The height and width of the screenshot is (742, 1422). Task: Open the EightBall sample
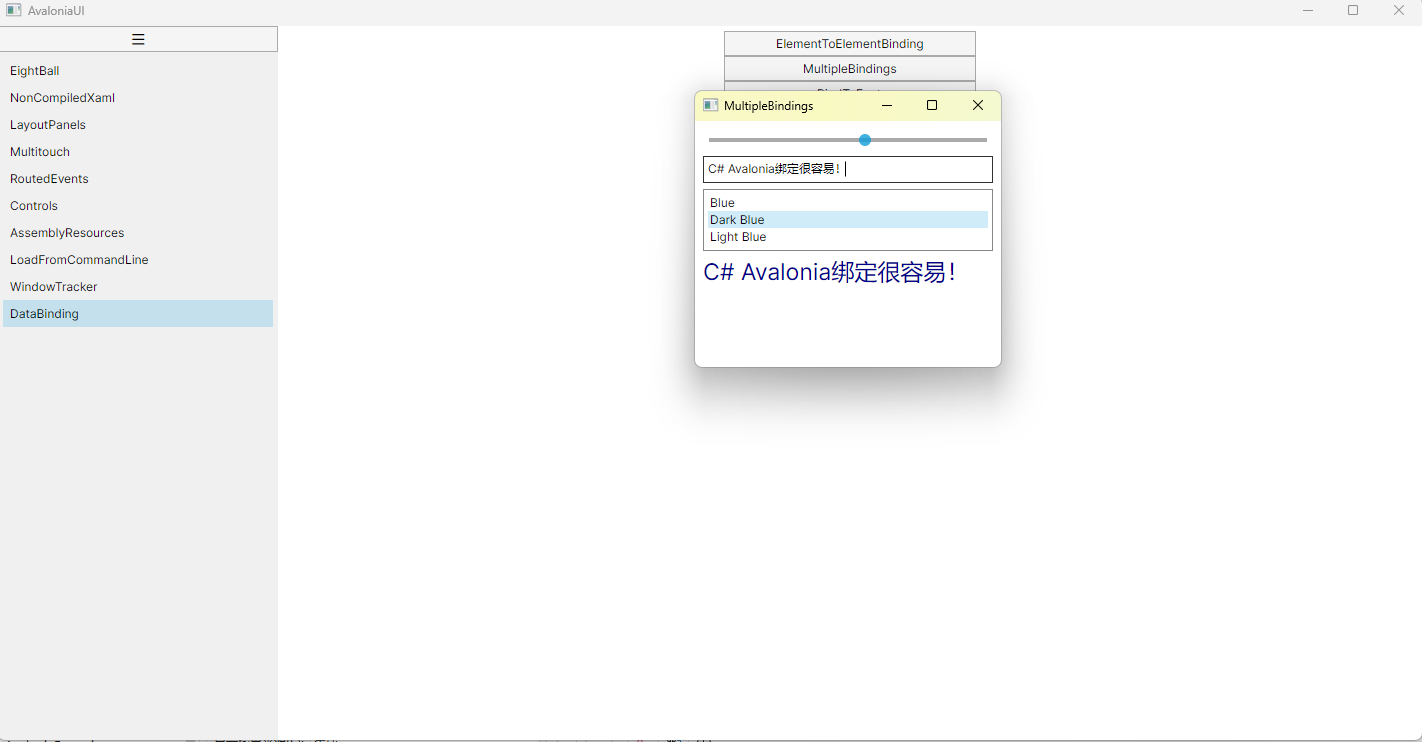(138, 71)
